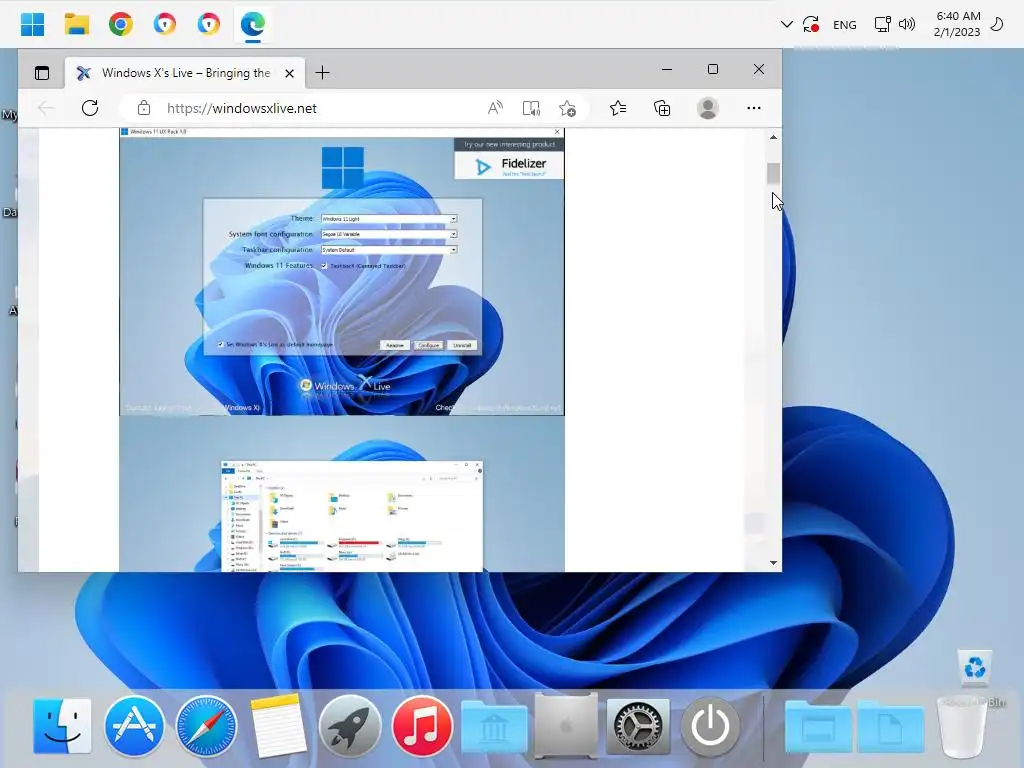Refresh the current page

tap(90, 108)
